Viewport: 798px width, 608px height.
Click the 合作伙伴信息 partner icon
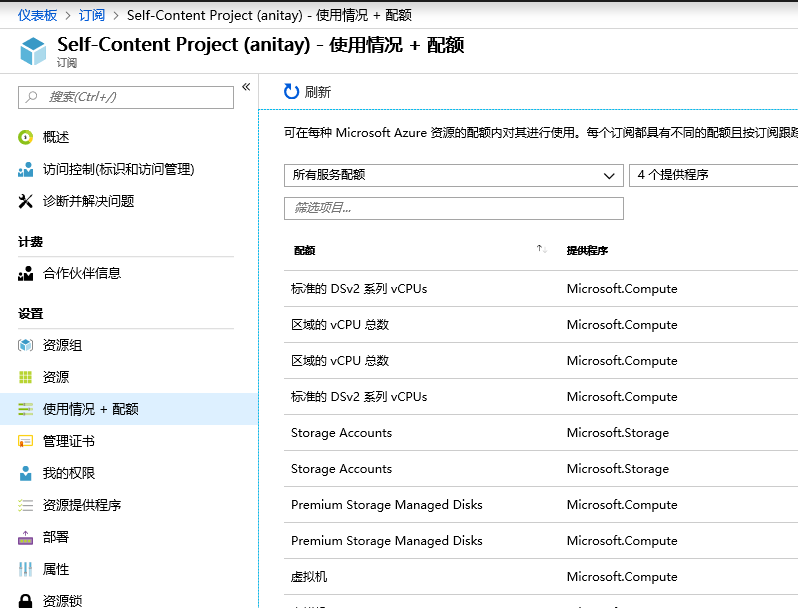(26, 273)
